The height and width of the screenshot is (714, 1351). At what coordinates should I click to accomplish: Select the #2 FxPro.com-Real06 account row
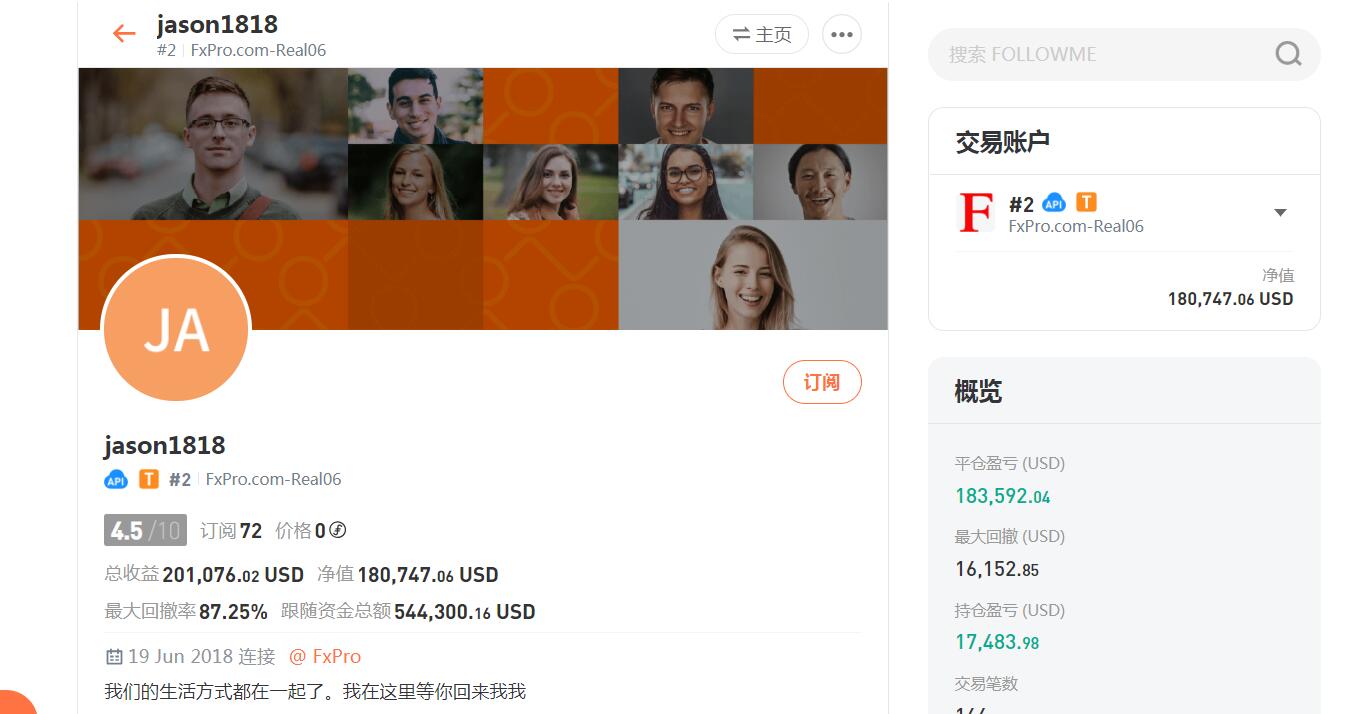pyautogui.click(x=1124, y=213)
